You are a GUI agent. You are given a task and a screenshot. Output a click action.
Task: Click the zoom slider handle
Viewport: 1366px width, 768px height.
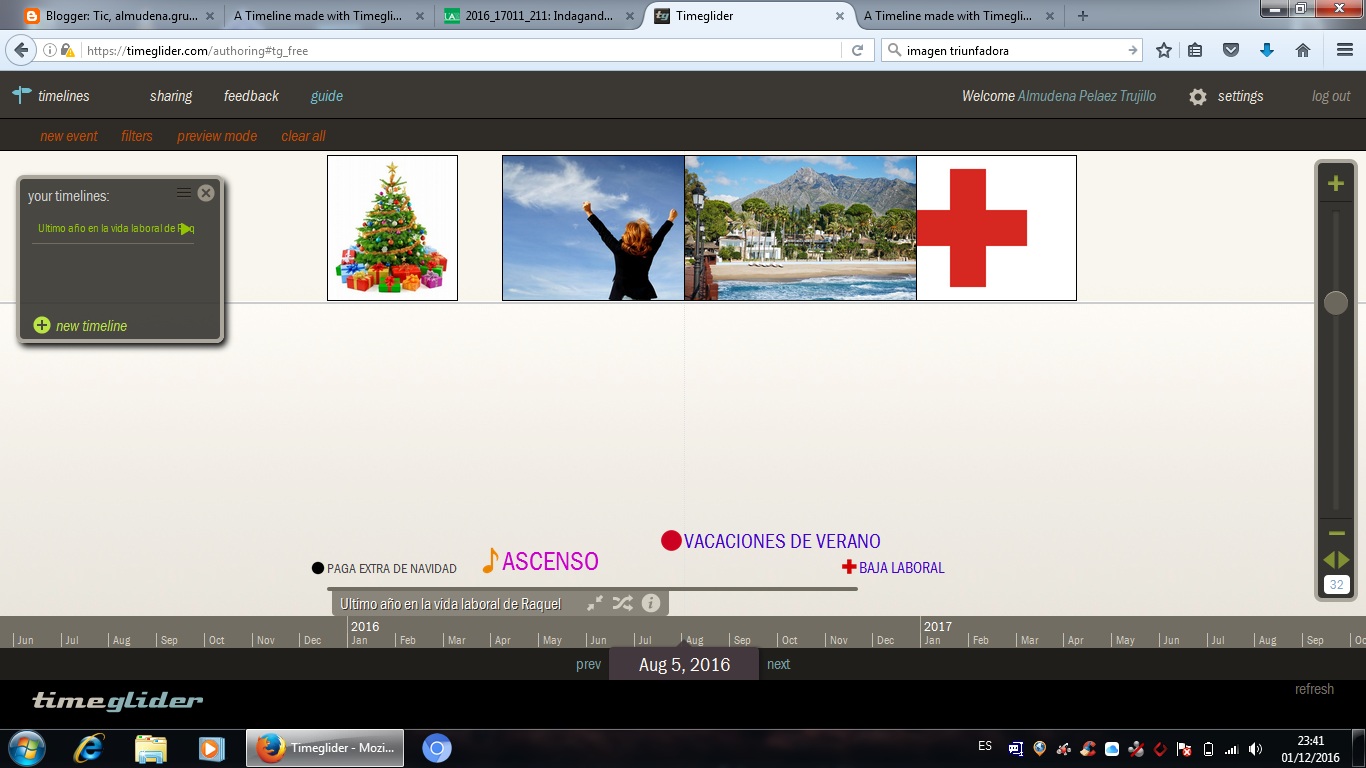pyautogui.click(x=1336, y=302)
